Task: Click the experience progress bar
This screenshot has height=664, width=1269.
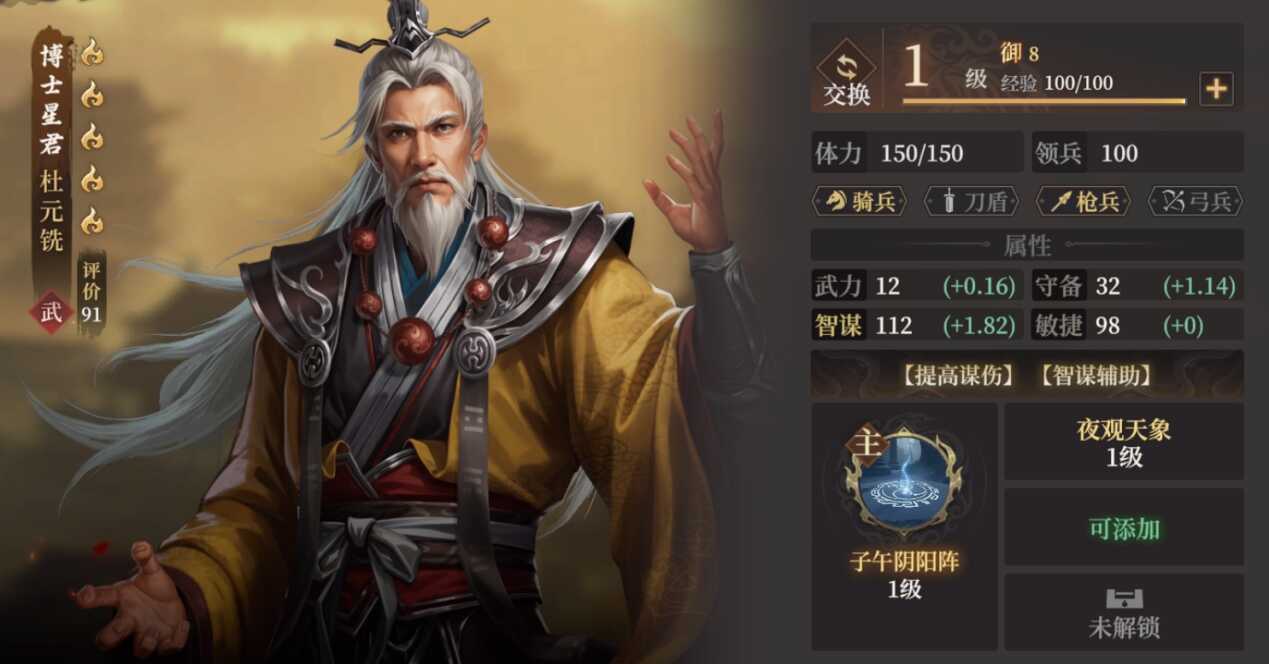Action: [x=1043, y=101]
